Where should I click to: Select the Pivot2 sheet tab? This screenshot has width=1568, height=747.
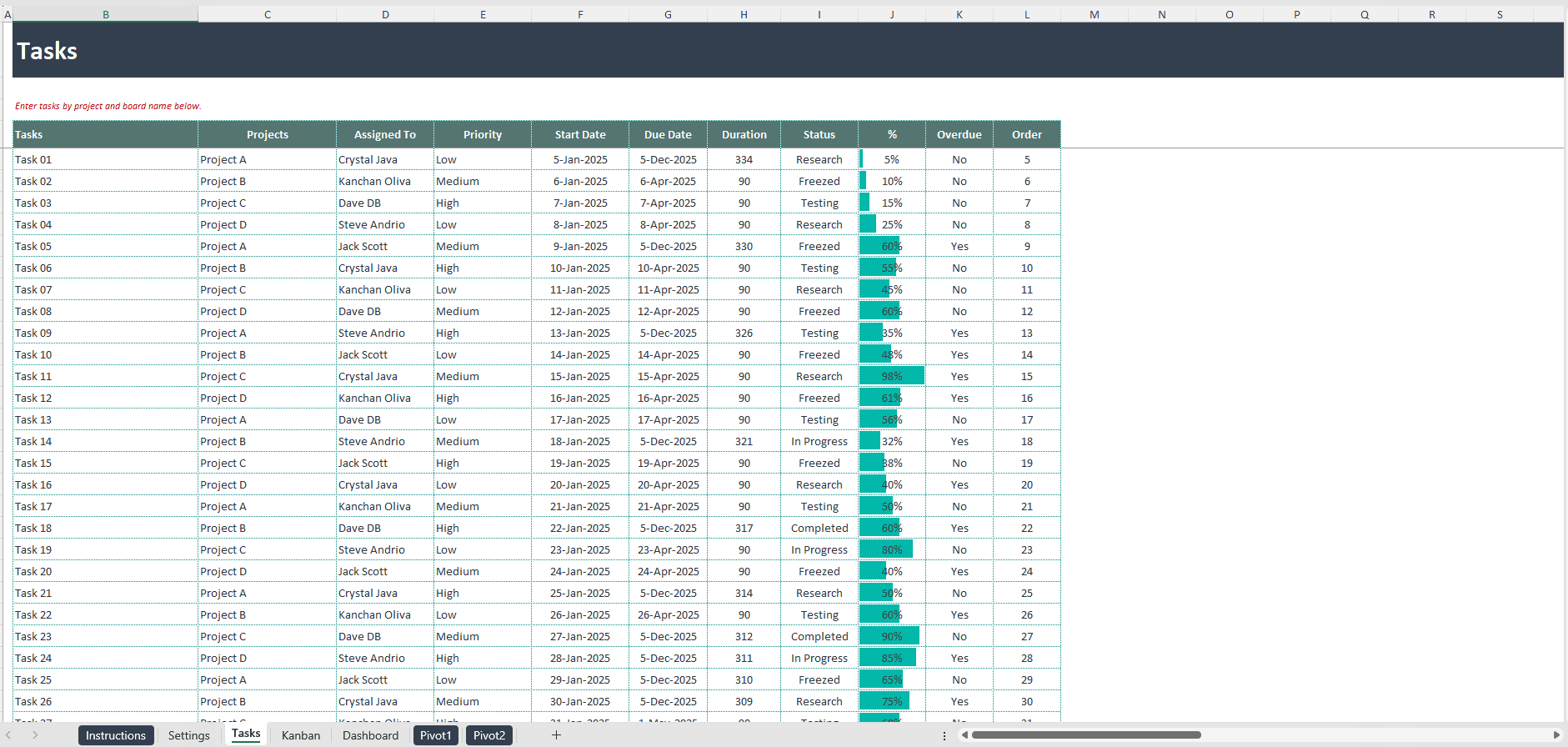(489, 735)
